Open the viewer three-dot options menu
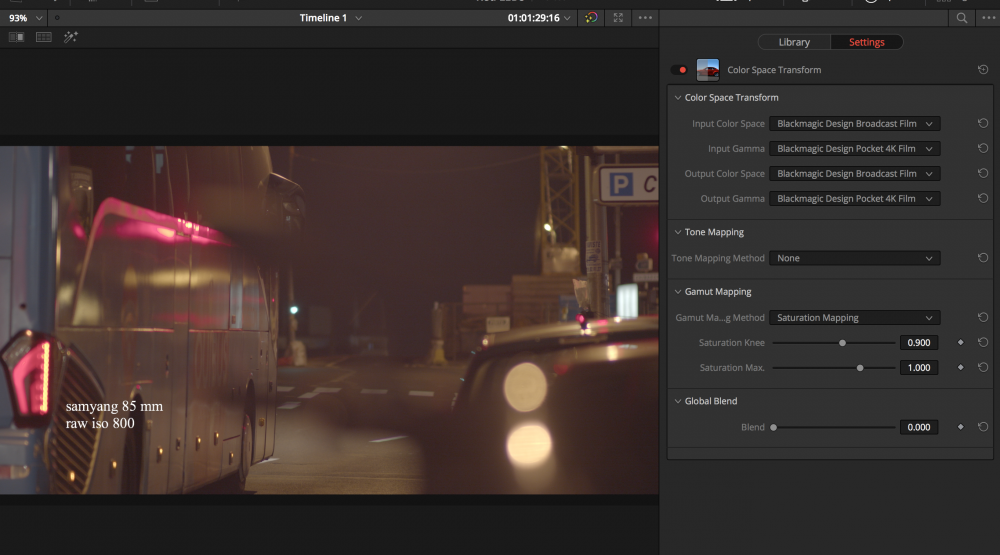This screenshot has height=555, width=1000. pyautogui.click(x=645, y=18)
